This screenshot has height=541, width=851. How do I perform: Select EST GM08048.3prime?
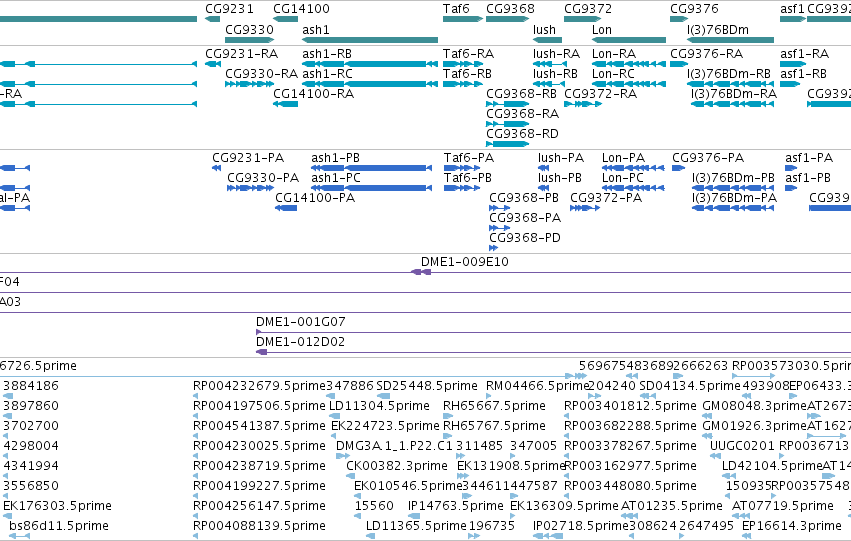point(754,406)
